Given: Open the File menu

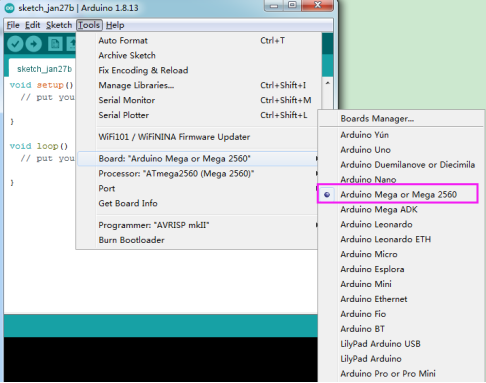Looking at the screenshot, I should (13, 25).
